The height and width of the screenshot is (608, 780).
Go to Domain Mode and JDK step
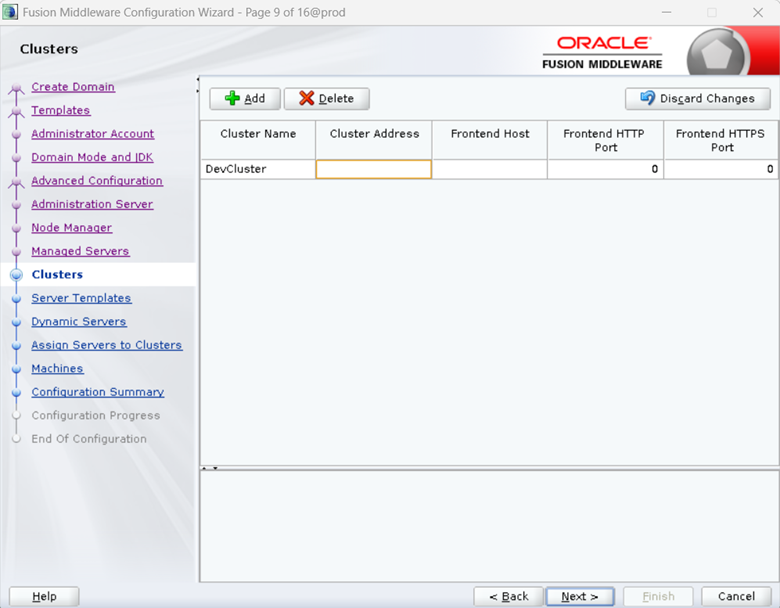coord(92,157)
